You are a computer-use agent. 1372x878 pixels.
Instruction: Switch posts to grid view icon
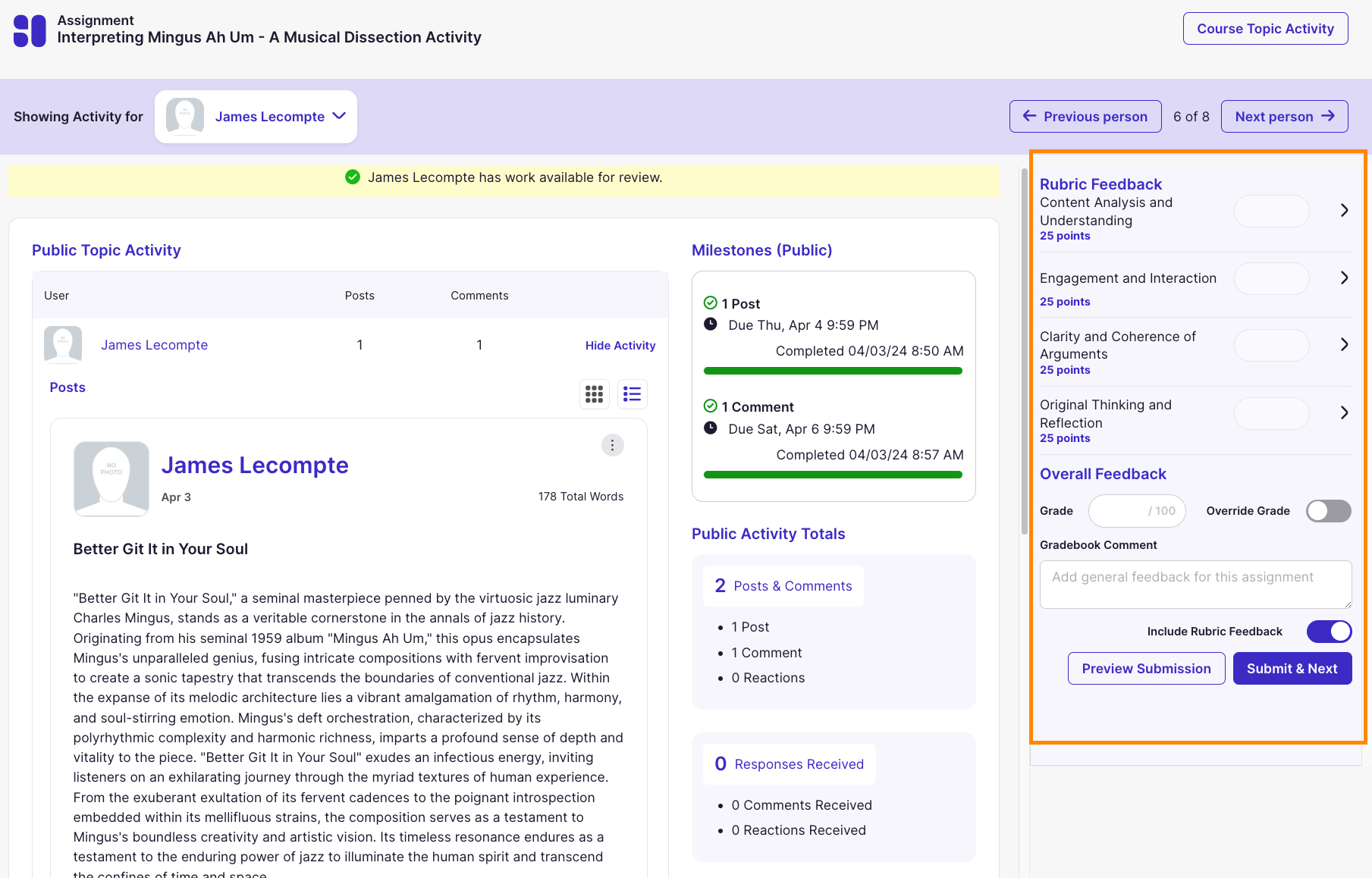[595, 394]
